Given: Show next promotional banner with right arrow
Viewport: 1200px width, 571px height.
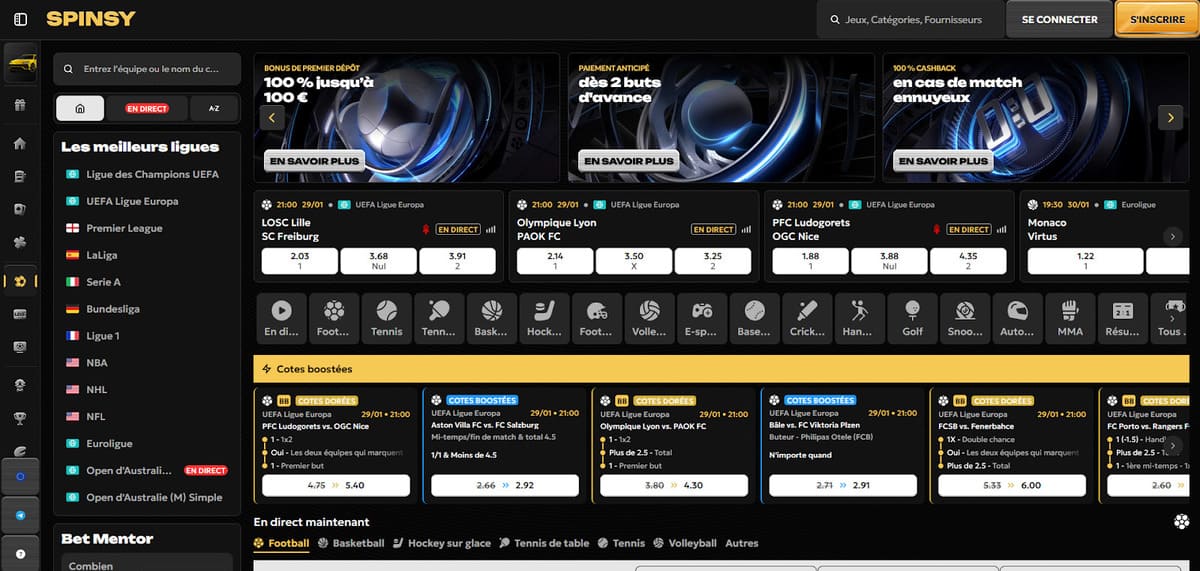Looking at the screenshot, I should [x=1170, y=117].
